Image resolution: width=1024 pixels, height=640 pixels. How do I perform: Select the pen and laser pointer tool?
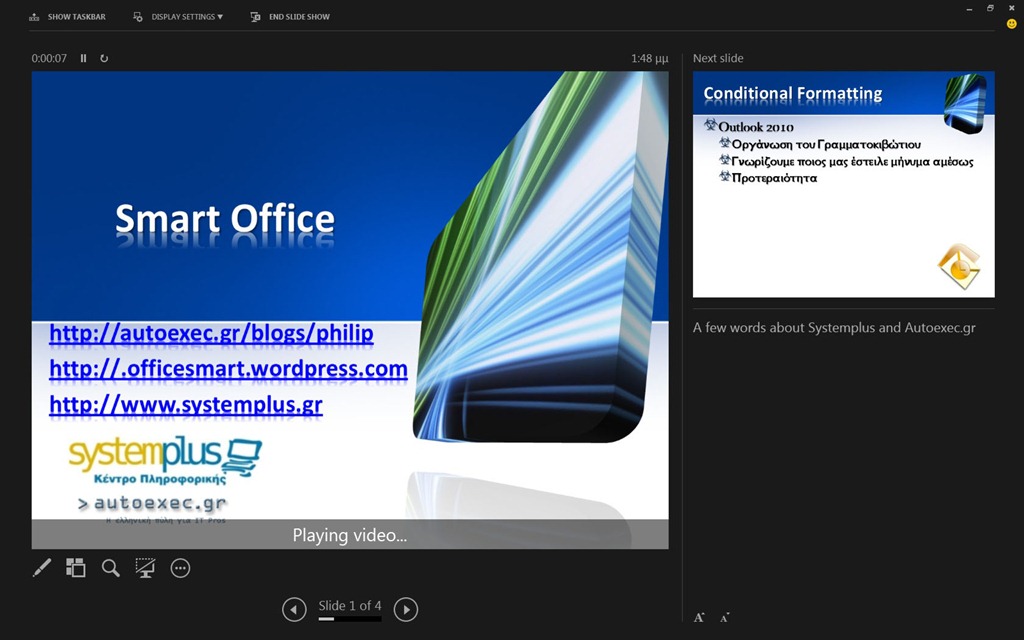(42, 568)
